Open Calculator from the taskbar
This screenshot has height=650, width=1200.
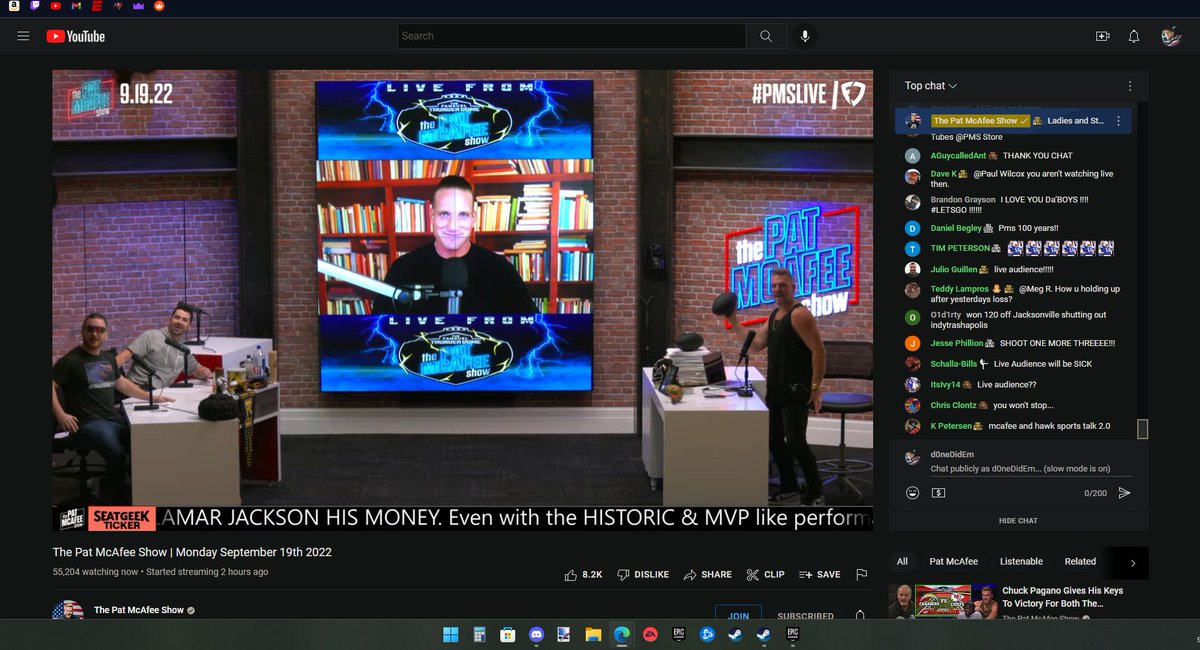coord(479,634)
